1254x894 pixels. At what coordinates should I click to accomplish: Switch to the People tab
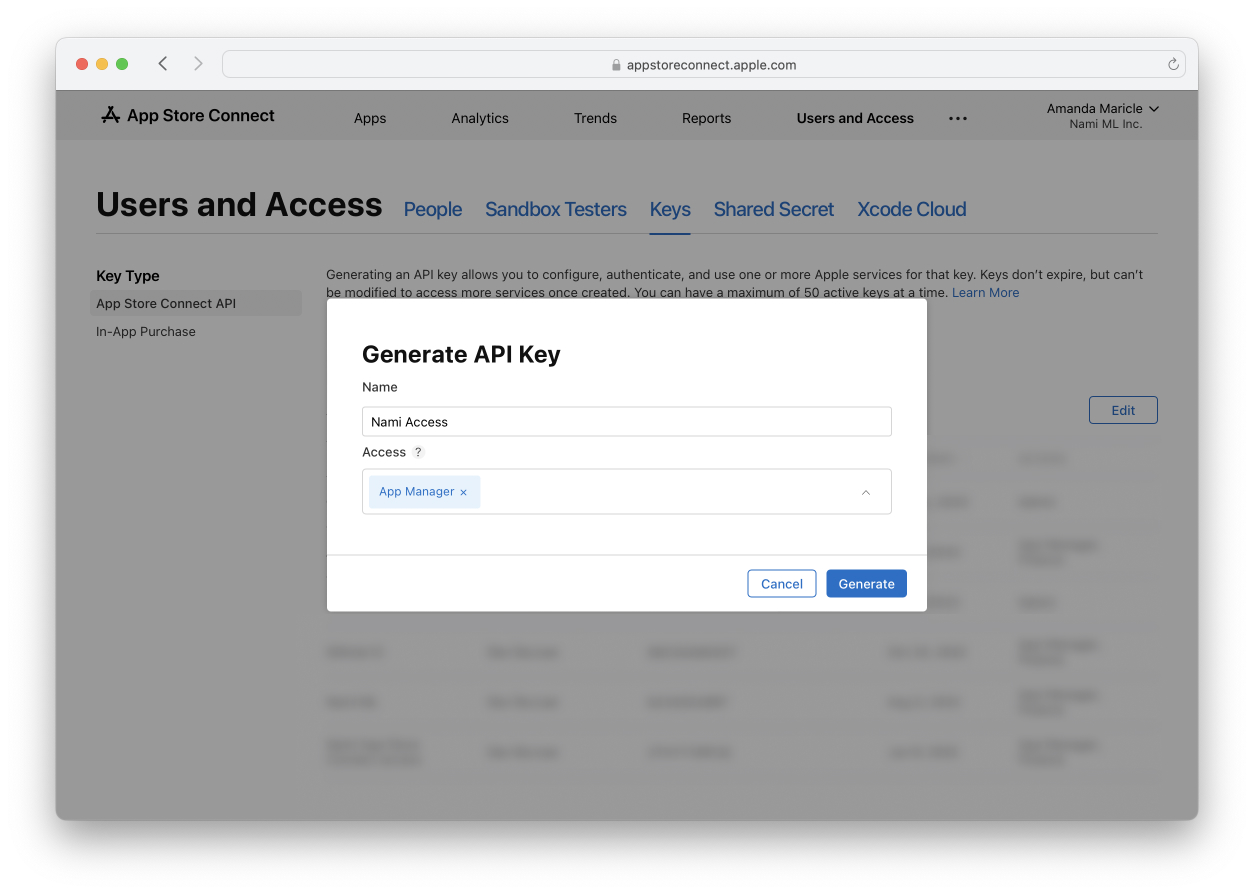(x=433, y=209)
